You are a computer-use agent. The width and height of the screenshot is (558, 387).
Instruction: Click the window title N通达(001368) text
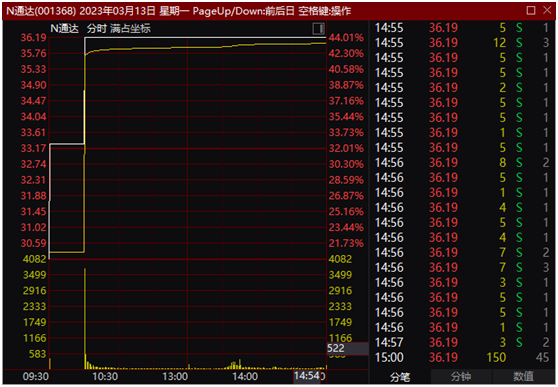41,11
